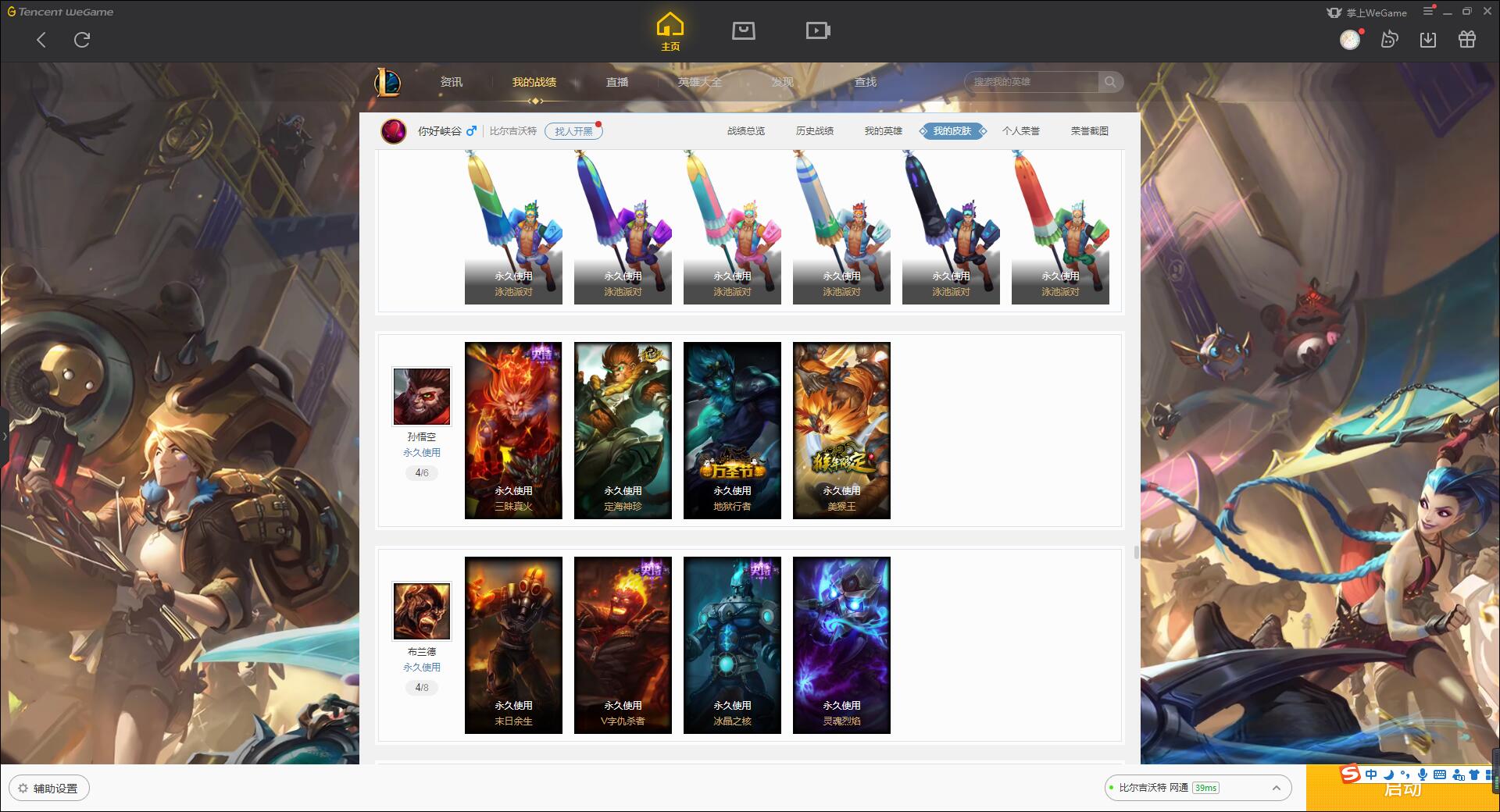Toggle Sogou 中 Chinese/English mode
This screenshot has height=812, width=1500.
(1371, 775)
